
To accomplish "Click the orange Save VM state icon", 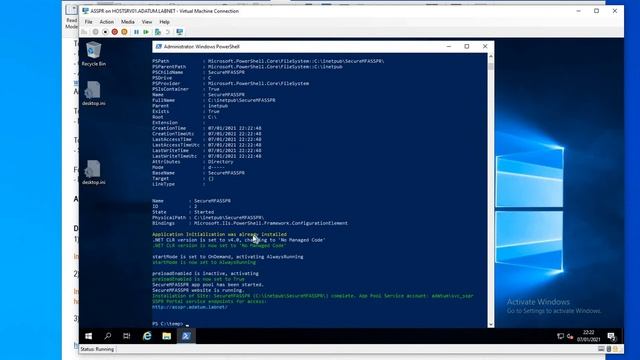I will click(124, 32).
